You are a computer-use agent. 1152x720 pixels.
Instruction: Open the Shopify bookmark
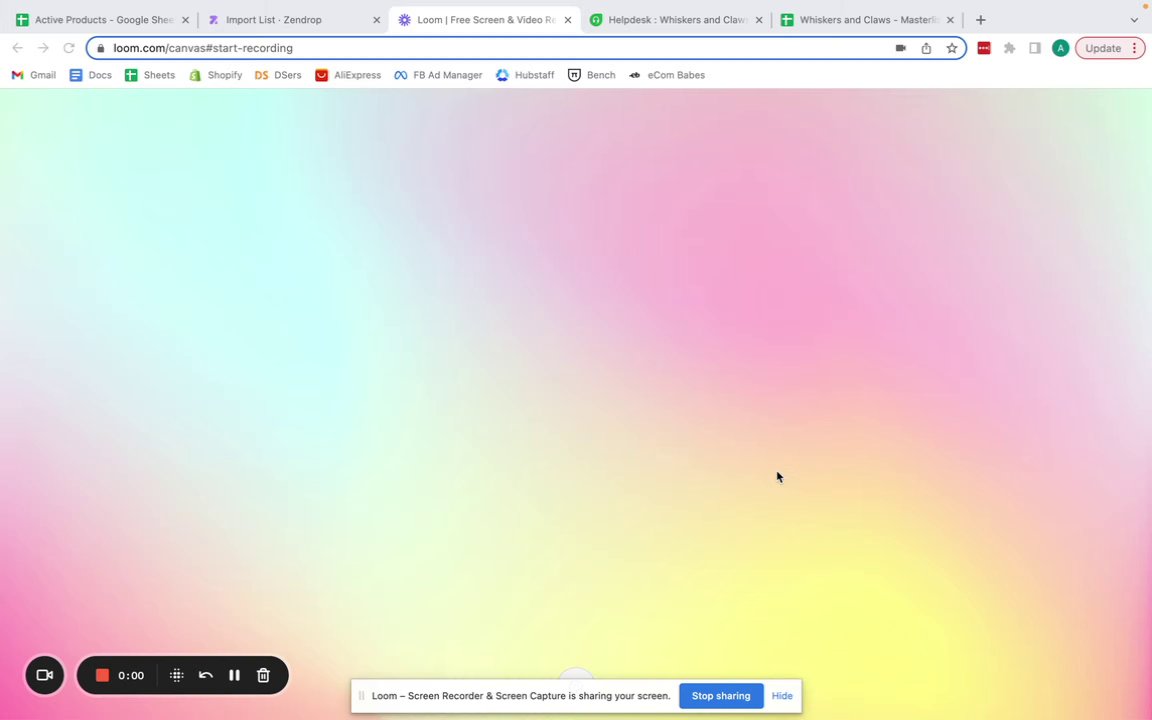pyautogui.click(x=216, y=75)
